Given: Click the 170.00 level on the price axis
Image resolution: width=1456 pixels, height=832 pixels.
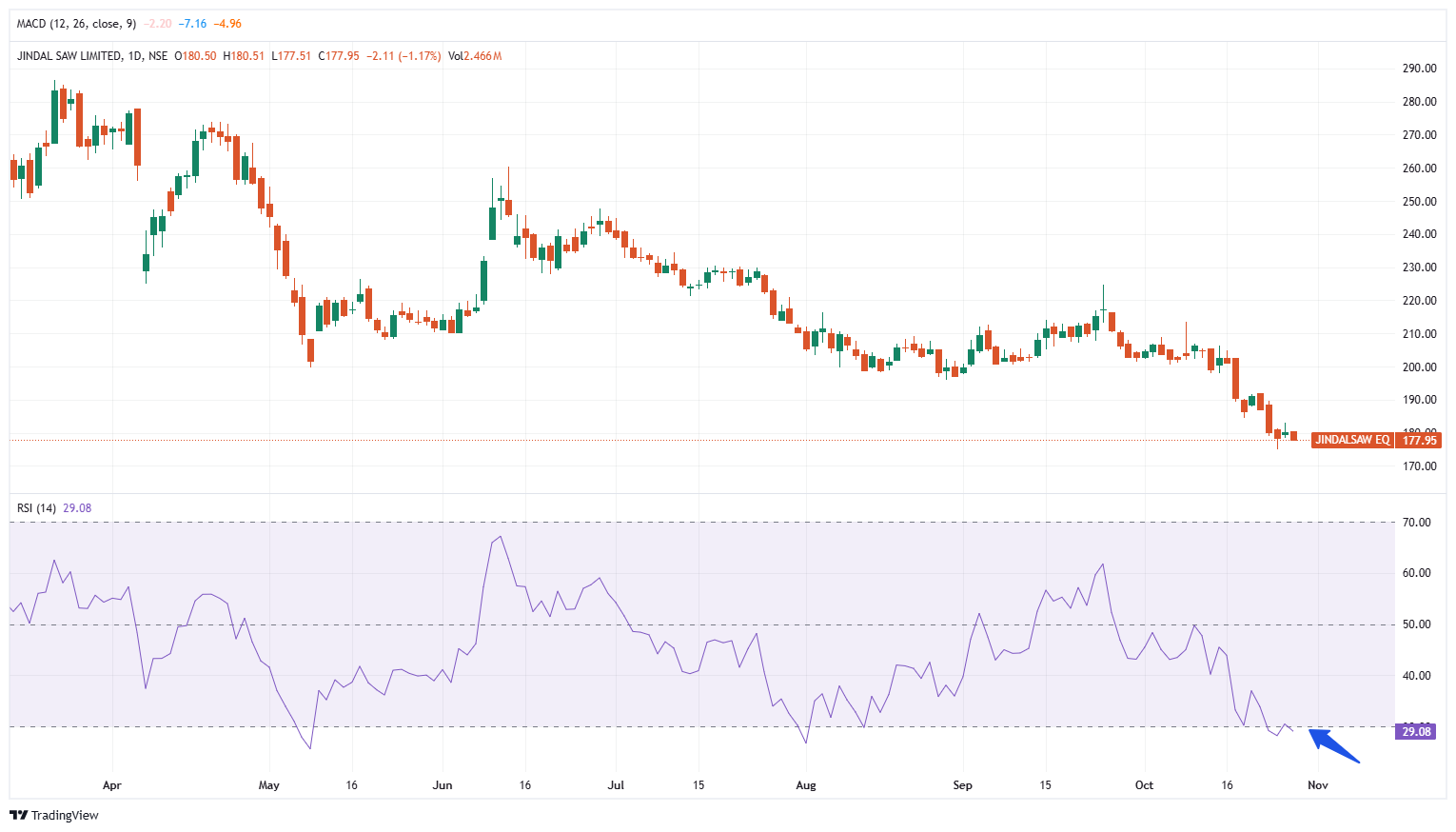Looking at the screenshot, I should 1419,466.
